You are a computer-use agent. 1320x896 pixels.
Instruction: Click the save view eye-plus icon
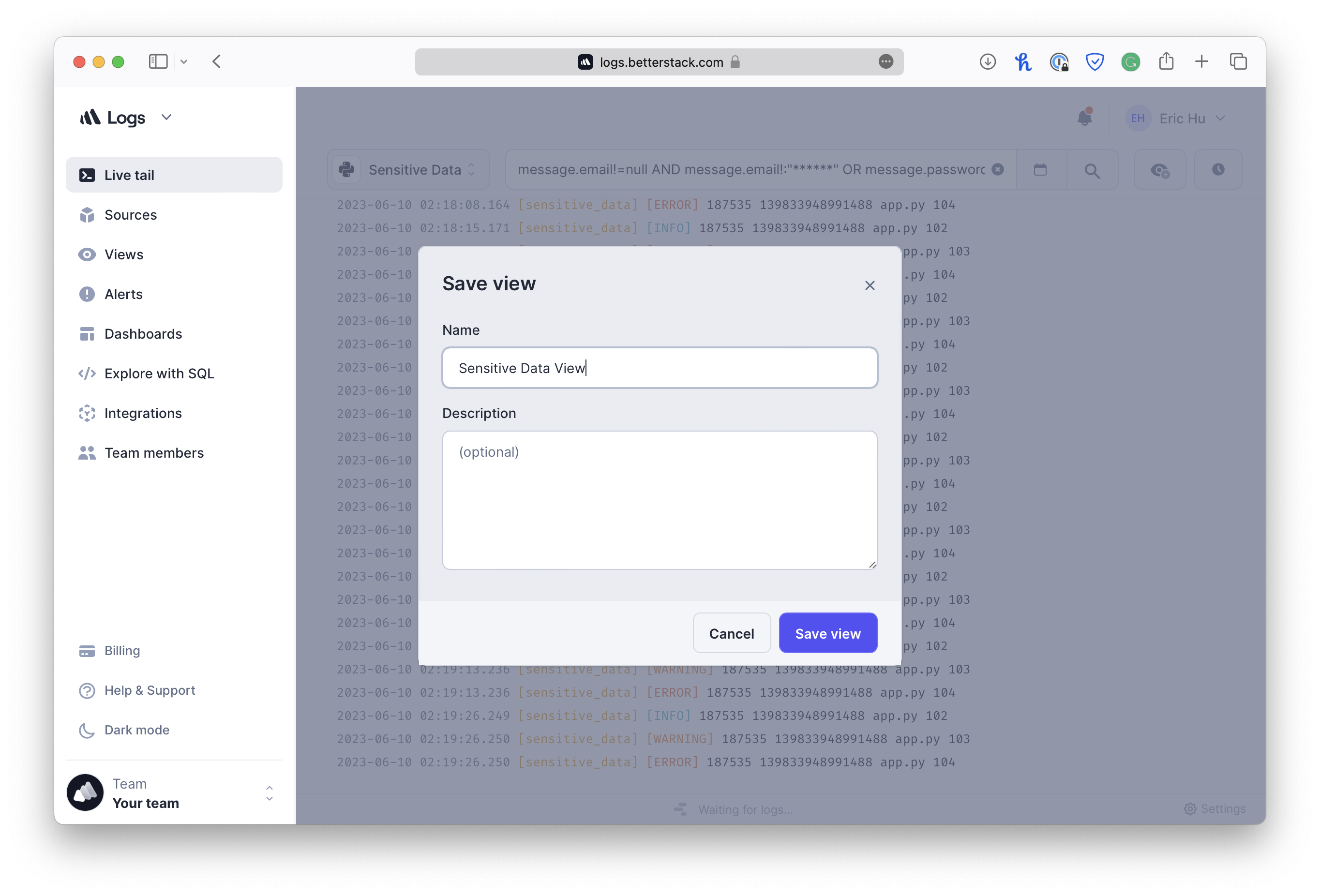point(1160,170)
